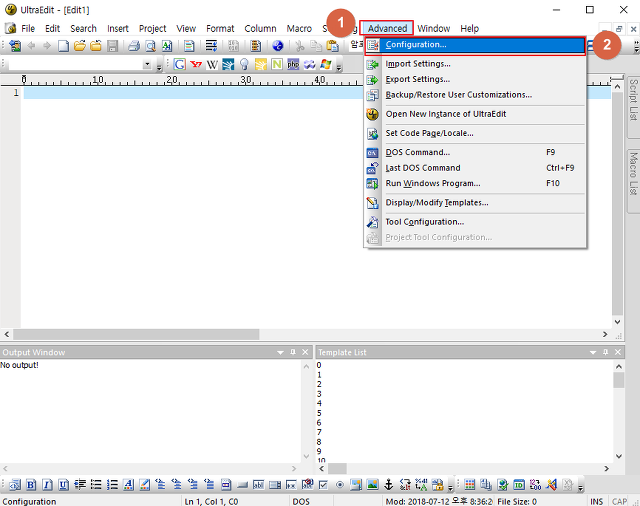Click the HTML anchor icon

389,485
